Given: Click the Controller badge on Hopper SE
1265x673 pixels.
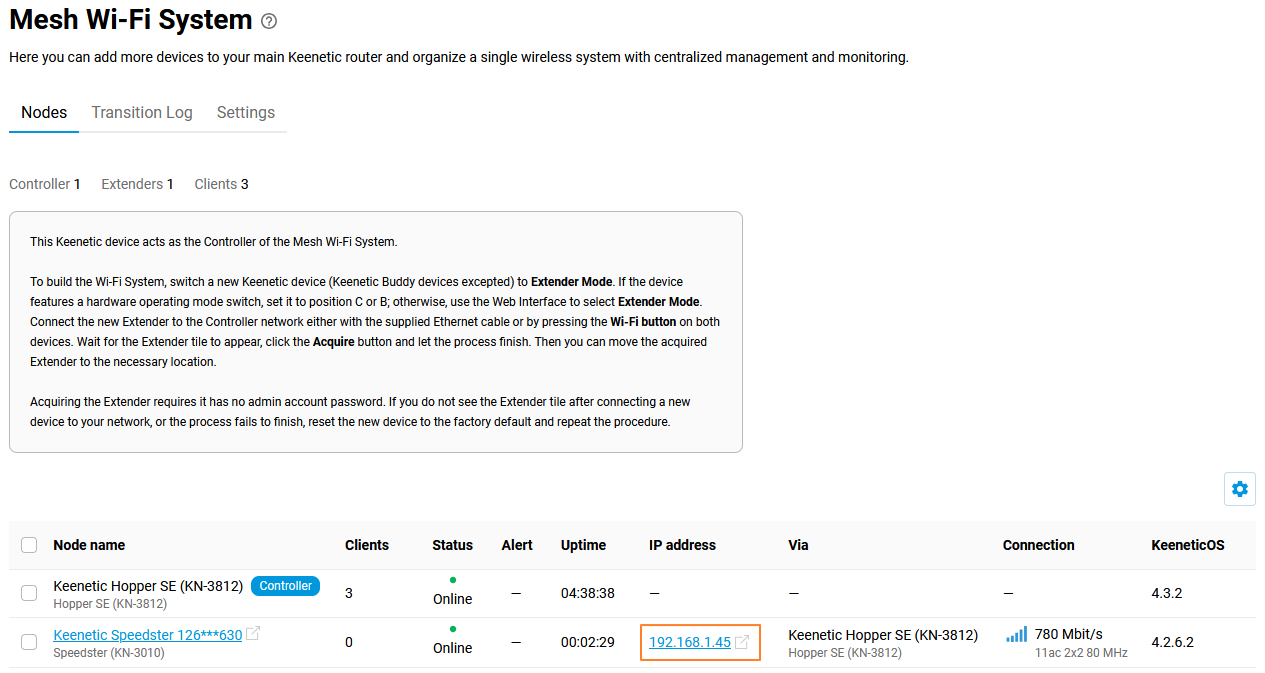Looking at the screenshot, I should click(285, 586).
